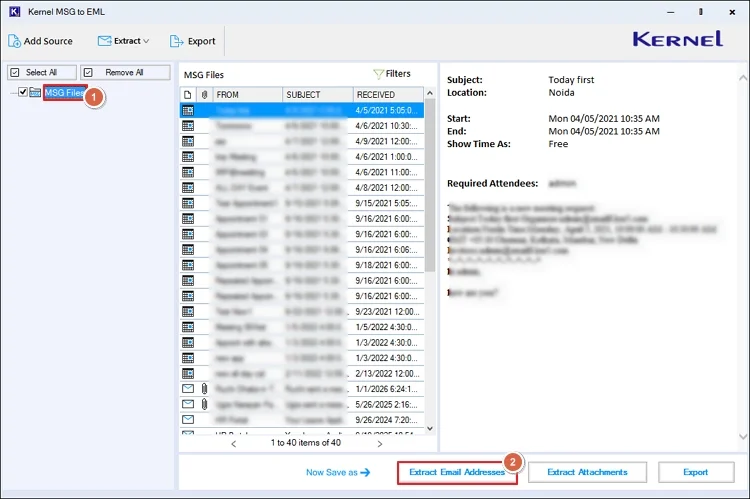Image resolution: width=750 pixels, height=499 pixels.
Task: Click calendar icon of 9/15/2021 5:05 row
Action: pos(188,203)
